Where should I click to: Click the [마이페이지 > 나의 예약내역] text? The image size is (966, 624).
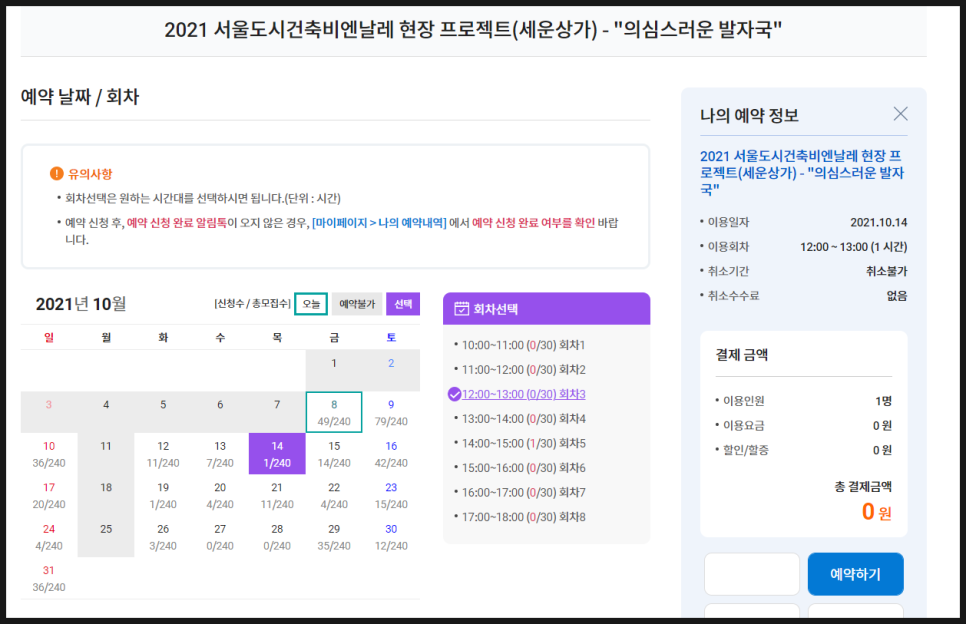[x=379, y=222]
